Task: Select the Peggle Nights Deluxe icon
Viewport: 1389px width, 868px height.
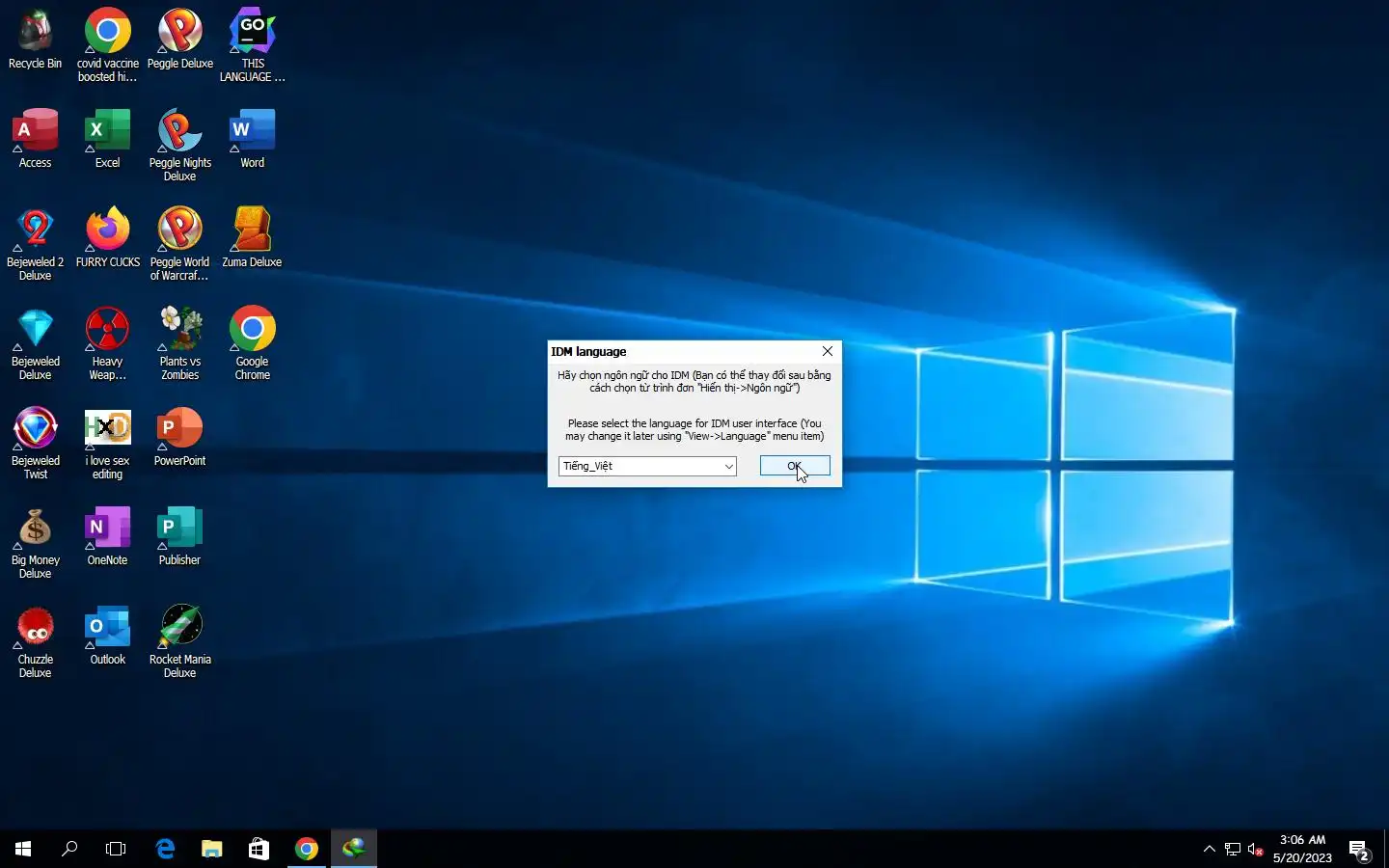Action: (180, 145)
